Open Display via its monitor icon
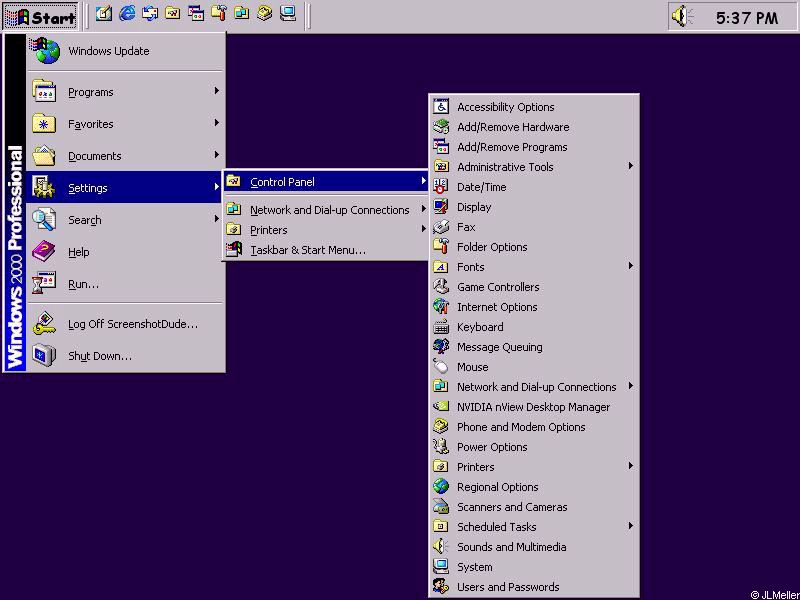The height and width of the screenshot is (600, 800). click(441, 207)
